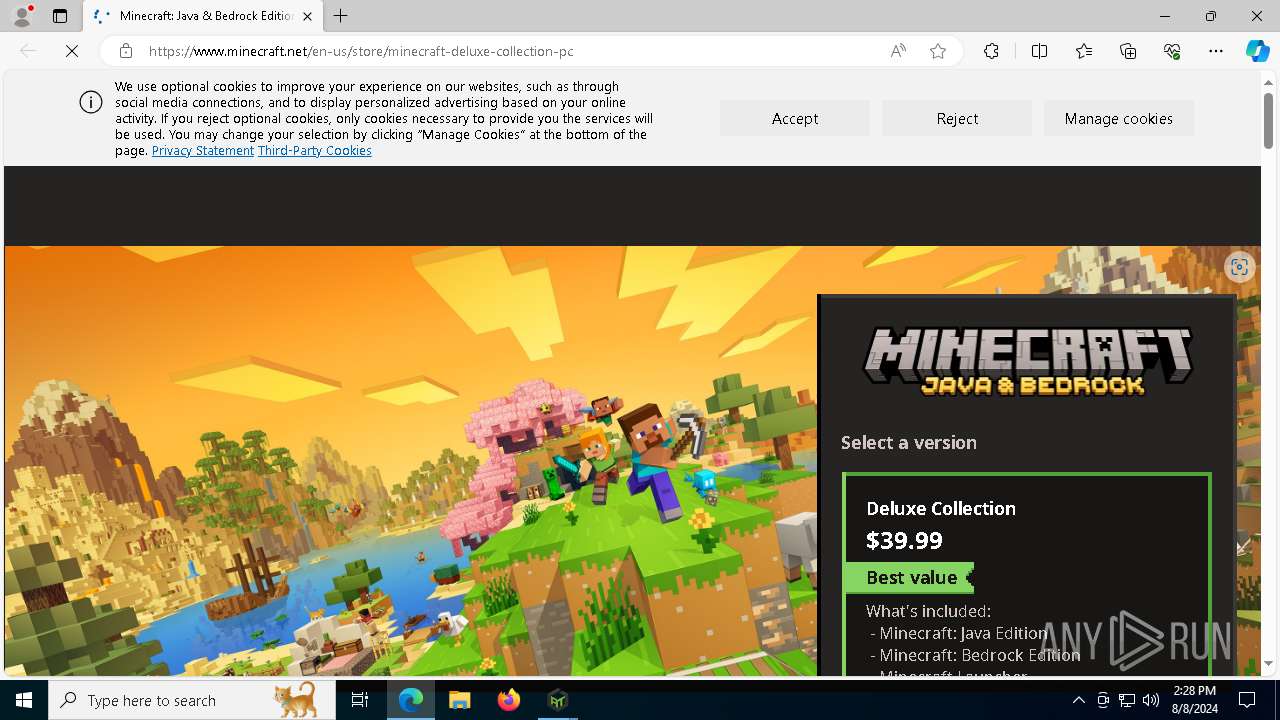Open the Windows Start menu
1280x720 pixels.
point(24,700)
